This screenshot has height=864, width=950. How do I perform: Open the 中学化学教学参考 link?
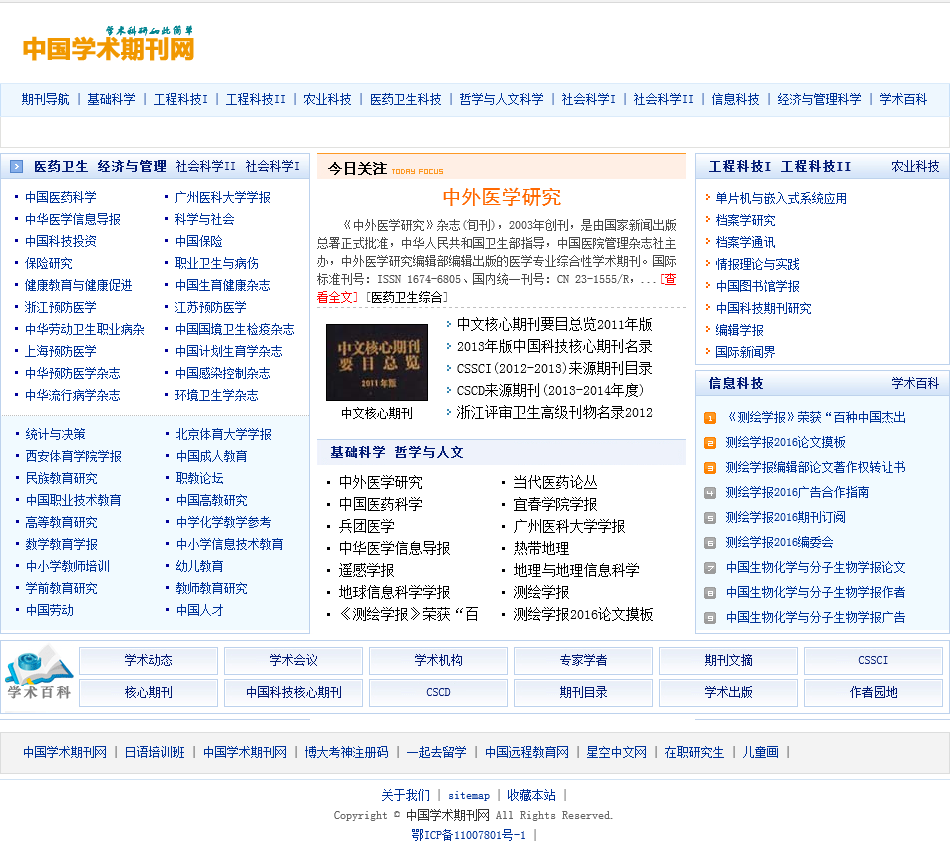tap(223, 522)
